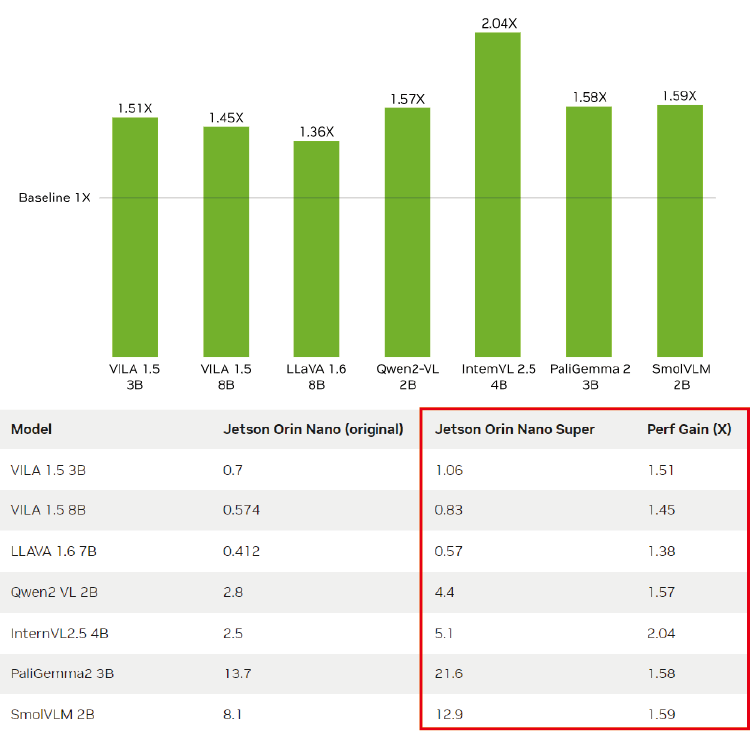751x731 pixels.
Task: Select the Jetson Orin Nano Super header
Action: (514, 429)
